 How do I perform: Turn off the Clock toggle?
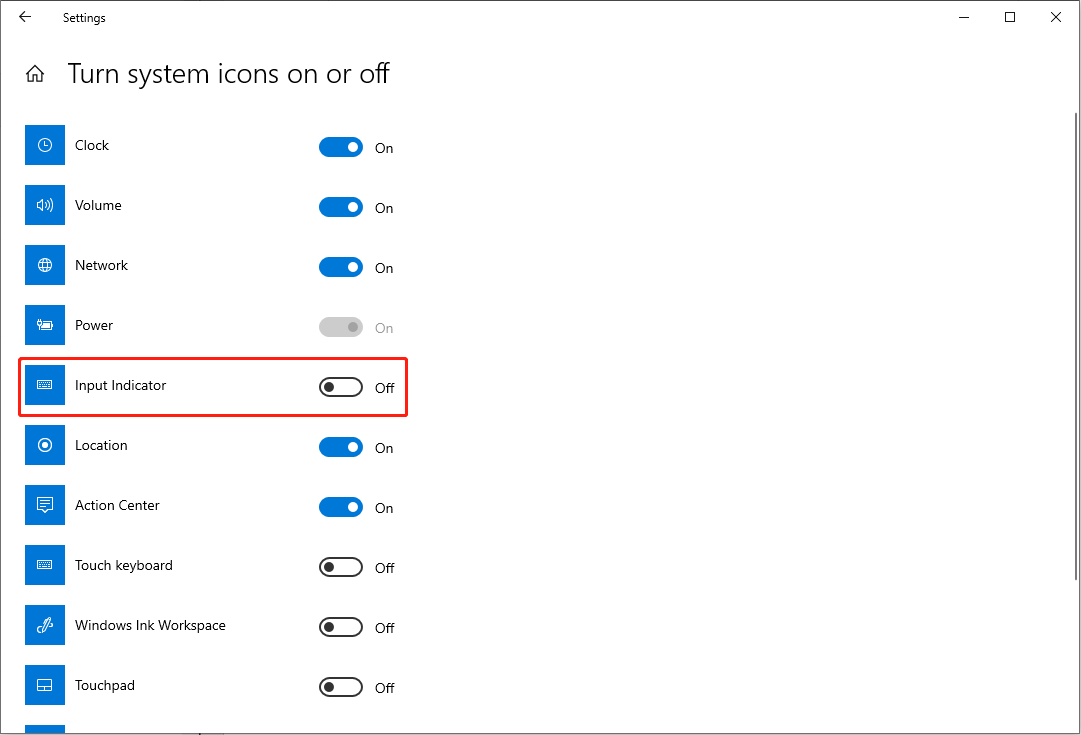(341, 147)
